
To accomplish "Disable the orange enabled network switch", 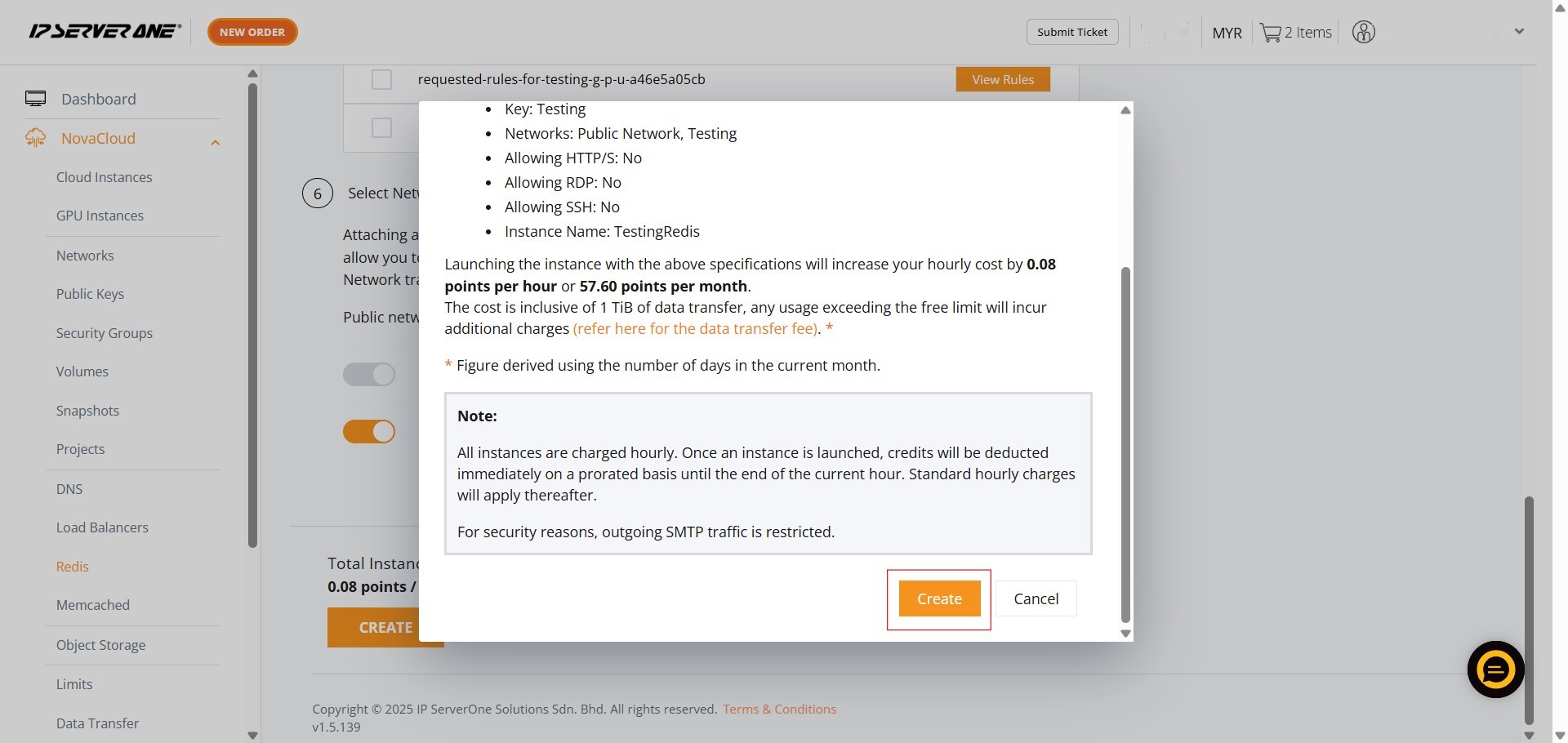I will pos(369,431).
